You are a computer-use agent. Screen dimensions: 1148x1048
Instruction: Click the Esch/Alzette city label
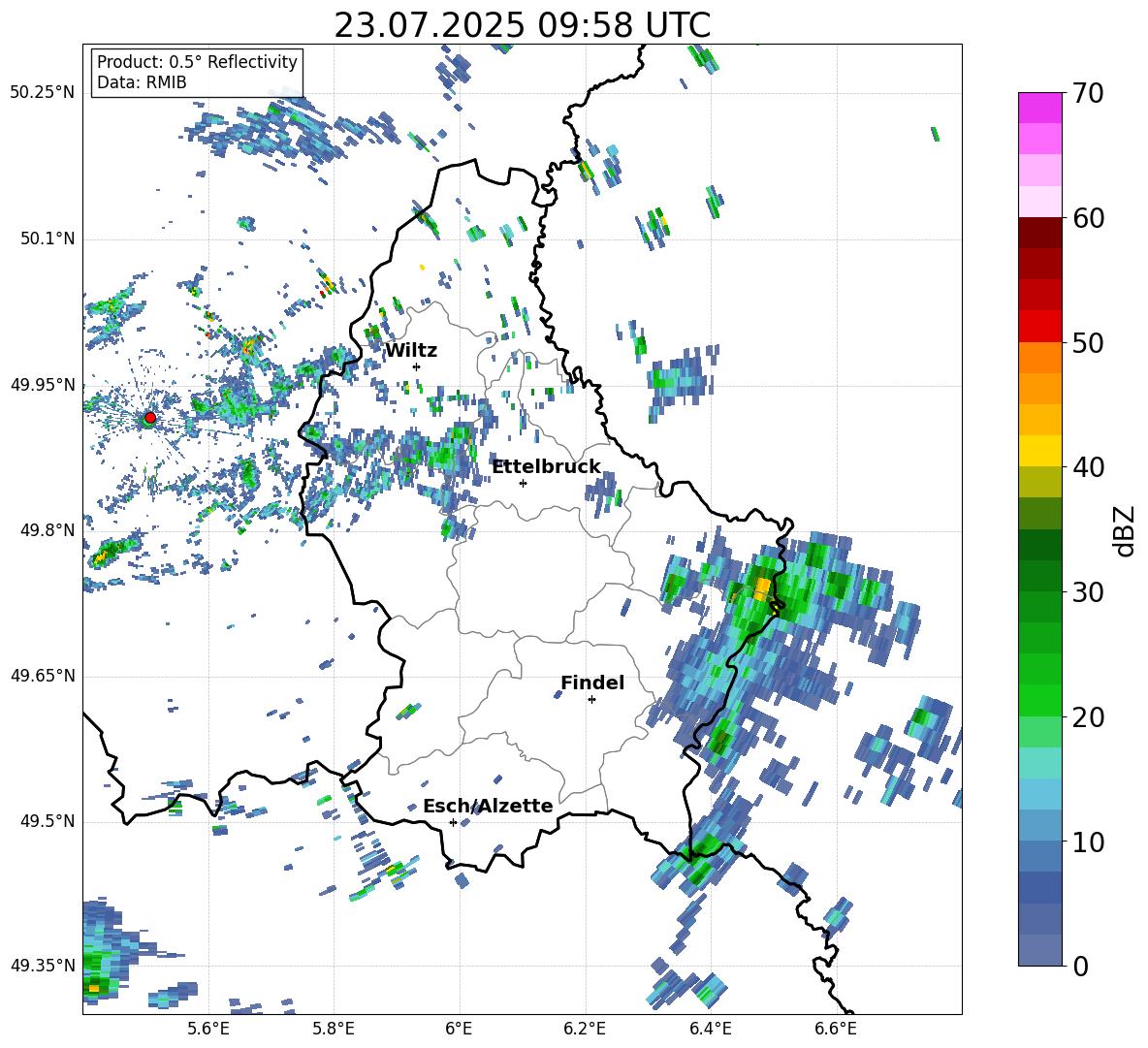[488, 806]
